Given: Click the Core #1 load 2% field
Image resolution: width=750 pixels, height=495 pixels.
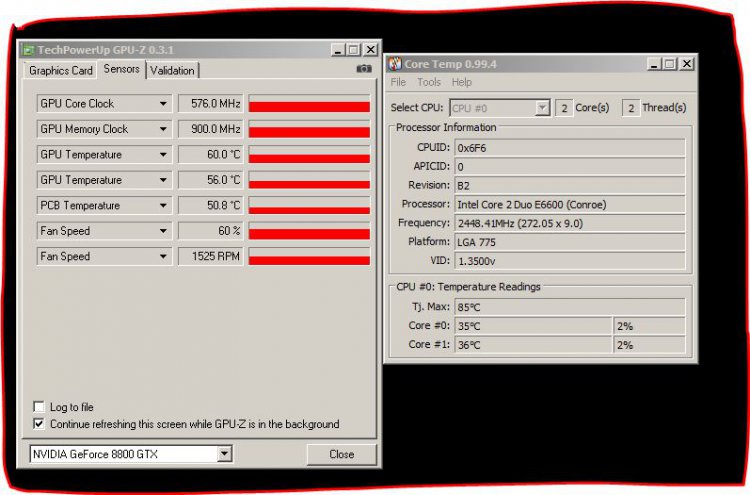Looking at the screenshot, I should (649, 344).
